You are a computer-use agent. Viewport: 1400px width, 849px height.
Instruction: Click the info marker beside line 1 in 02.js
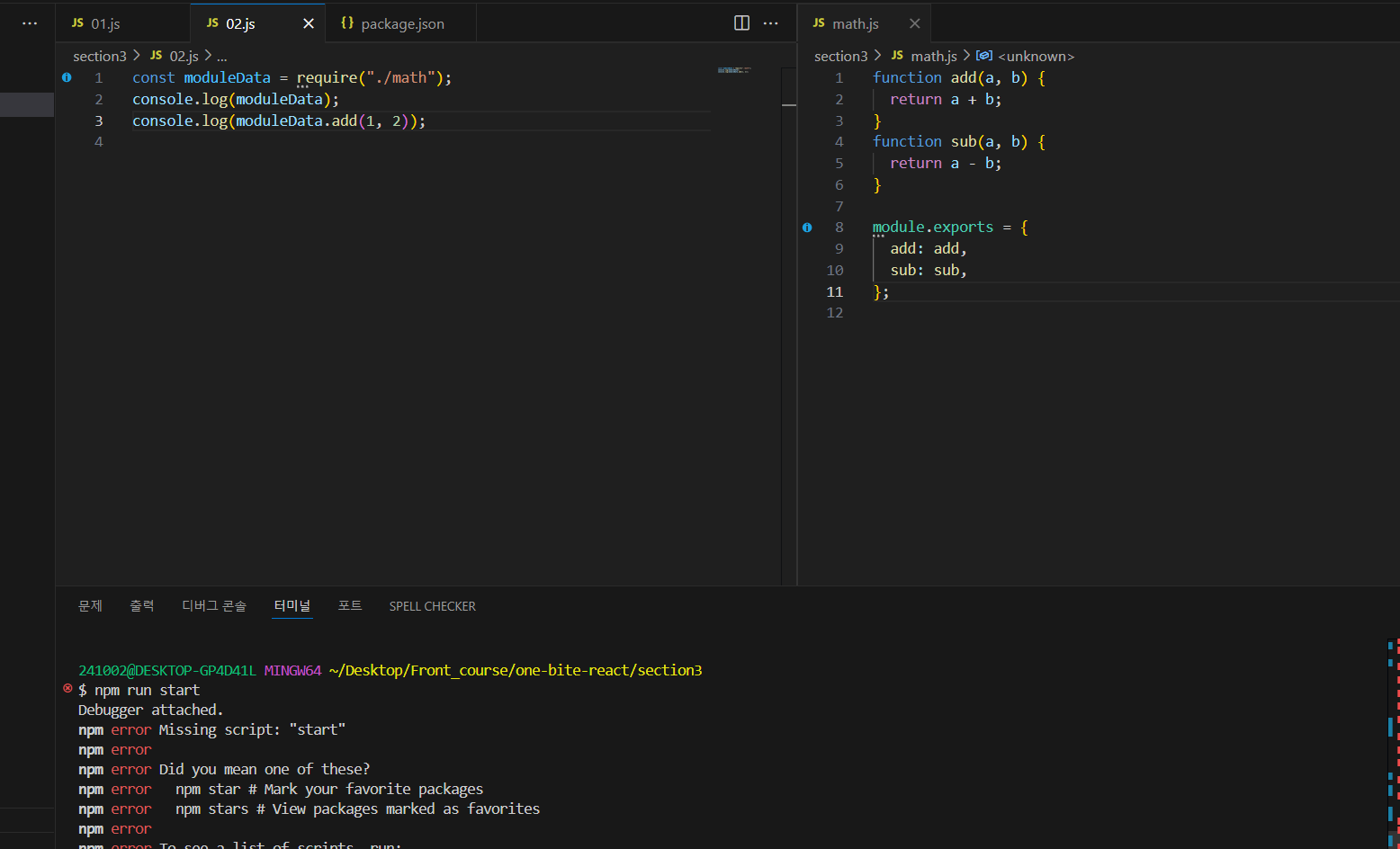click(67, 77)
